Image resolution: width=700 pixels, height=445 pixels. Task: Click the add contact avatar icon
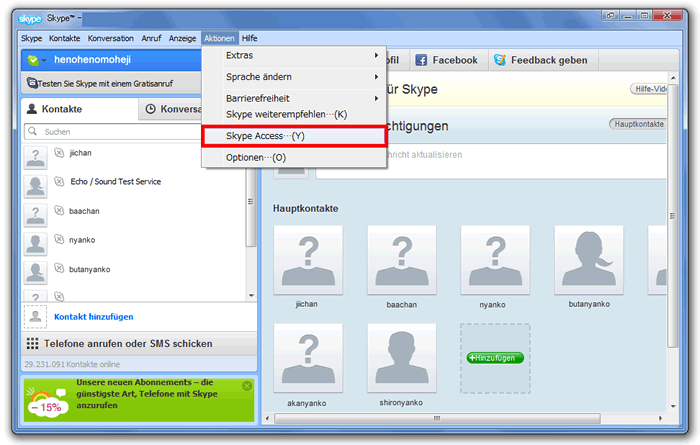(x=35, y=317)
